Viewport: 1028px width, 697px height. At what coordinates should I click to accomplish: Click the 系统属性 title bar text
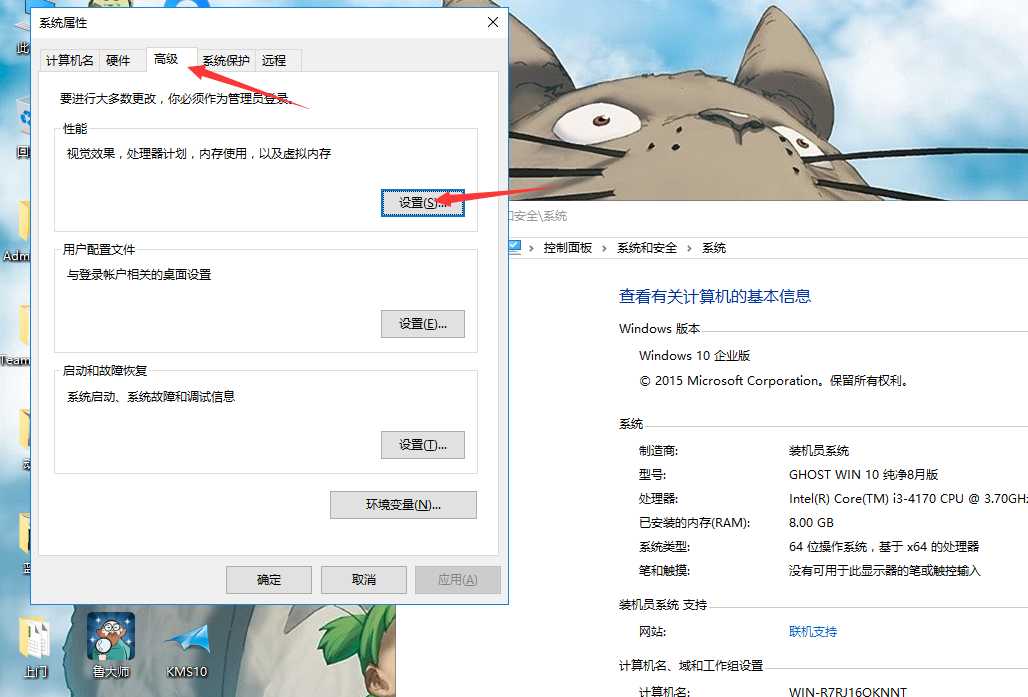(x=63, y=23)
